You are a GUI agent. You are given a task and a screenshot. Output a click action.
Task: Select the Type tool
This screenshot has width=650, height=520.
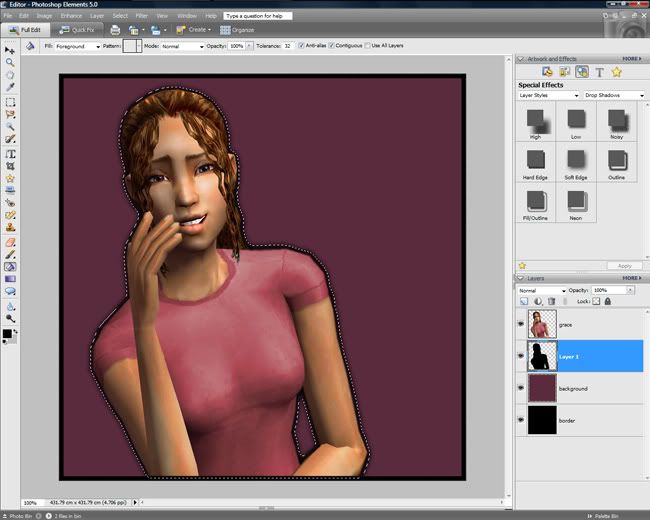tap(10, 154)
